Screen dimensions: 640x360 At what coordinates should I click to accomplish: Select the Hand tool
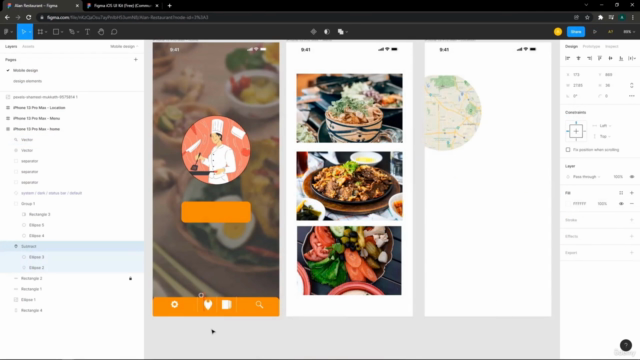(x=101, y=32)
